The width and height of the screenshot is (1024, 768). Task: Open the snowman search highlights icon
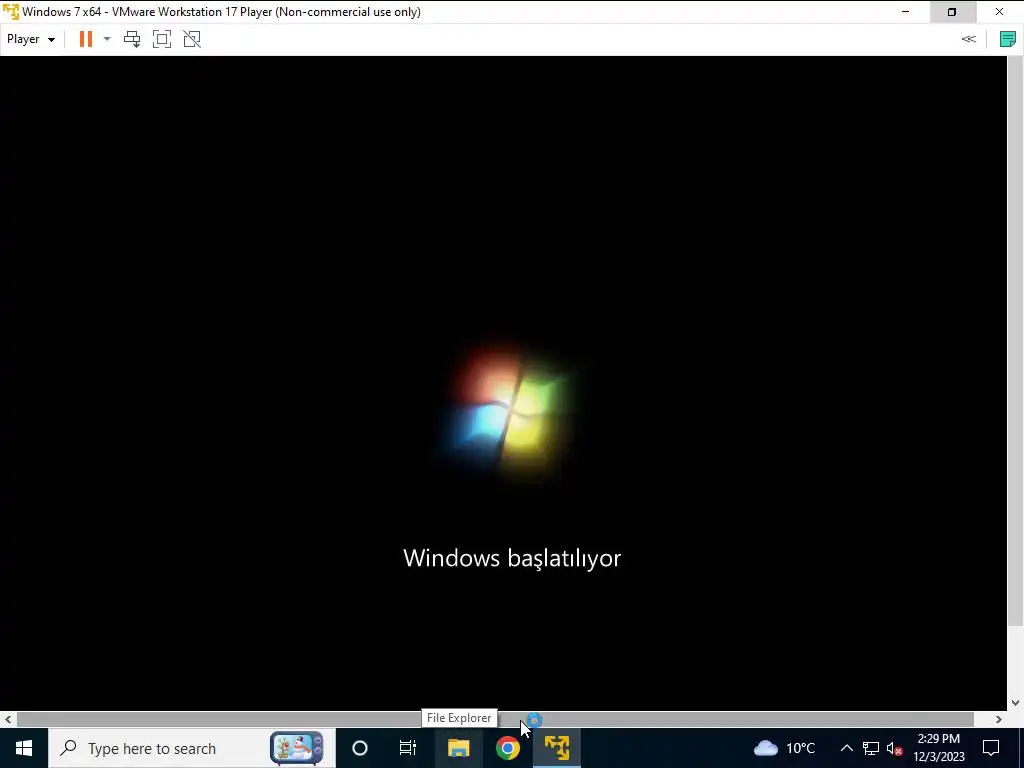[x=296, y=748]
